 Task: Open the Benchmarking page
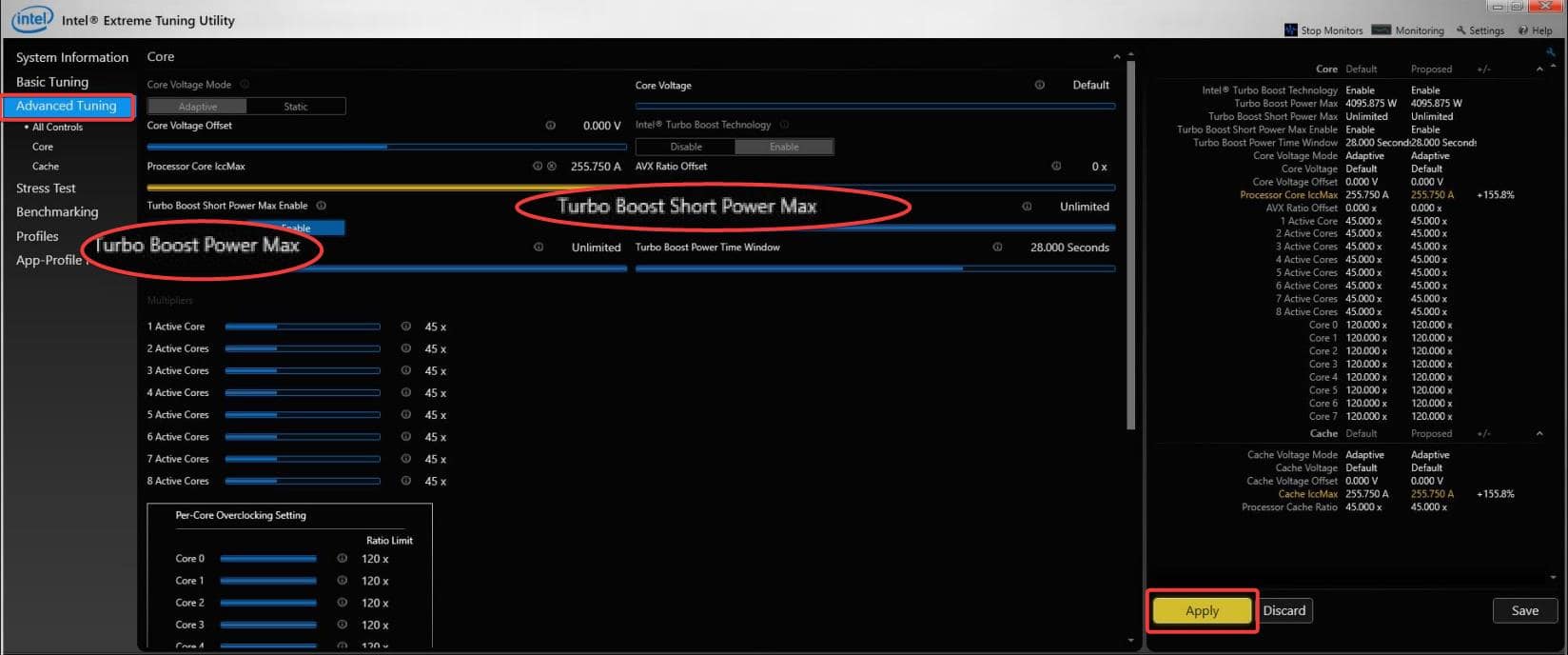(x=57, y=212)
